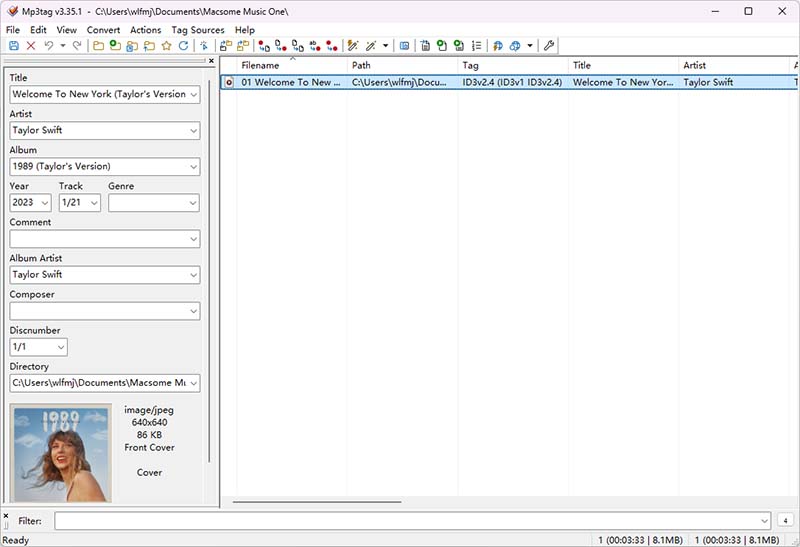800x547 pixels.
Task: Open the Track dropdown showing 1/21
Action: point(94,203)
